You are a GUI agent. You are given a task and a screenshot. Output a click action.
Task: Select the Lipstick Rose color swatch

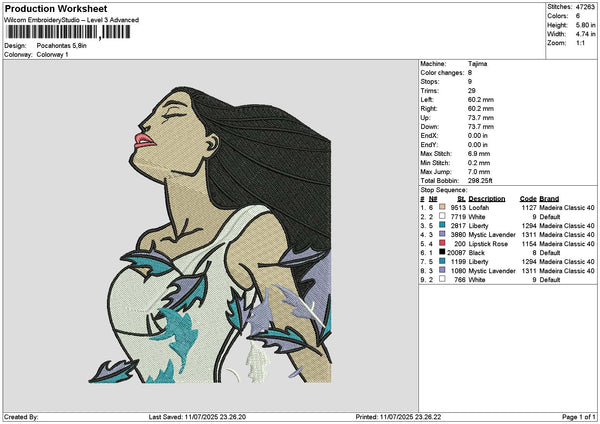tap(440, 243)
